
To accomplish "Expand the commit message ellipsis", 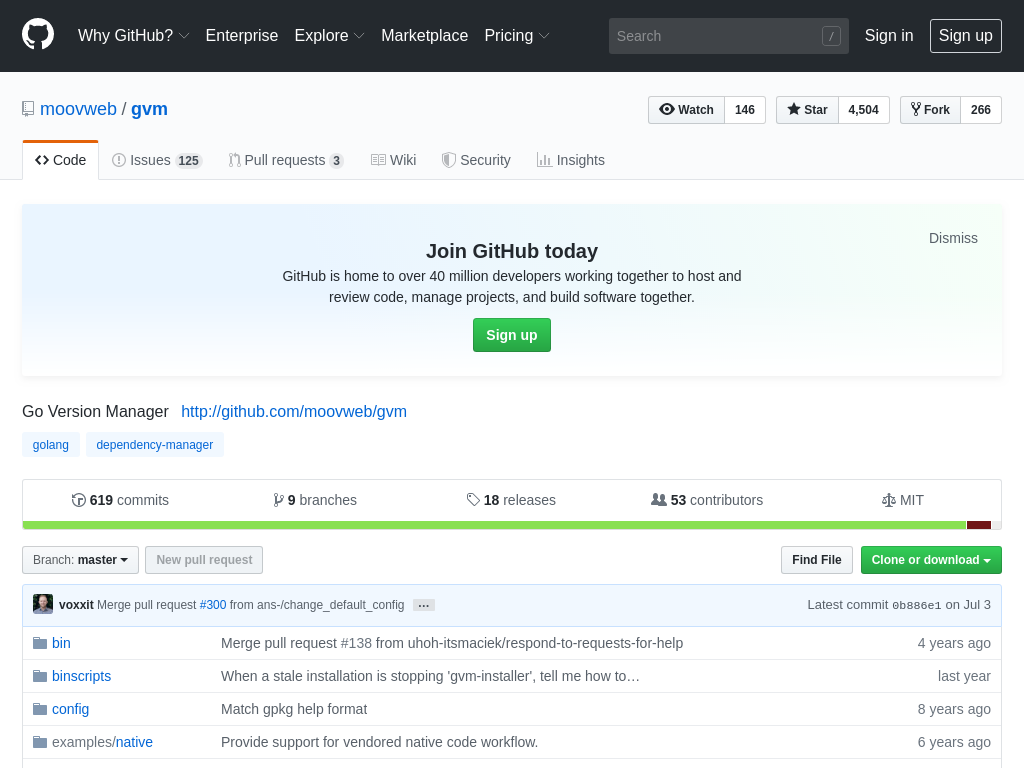I will (424, 605).
